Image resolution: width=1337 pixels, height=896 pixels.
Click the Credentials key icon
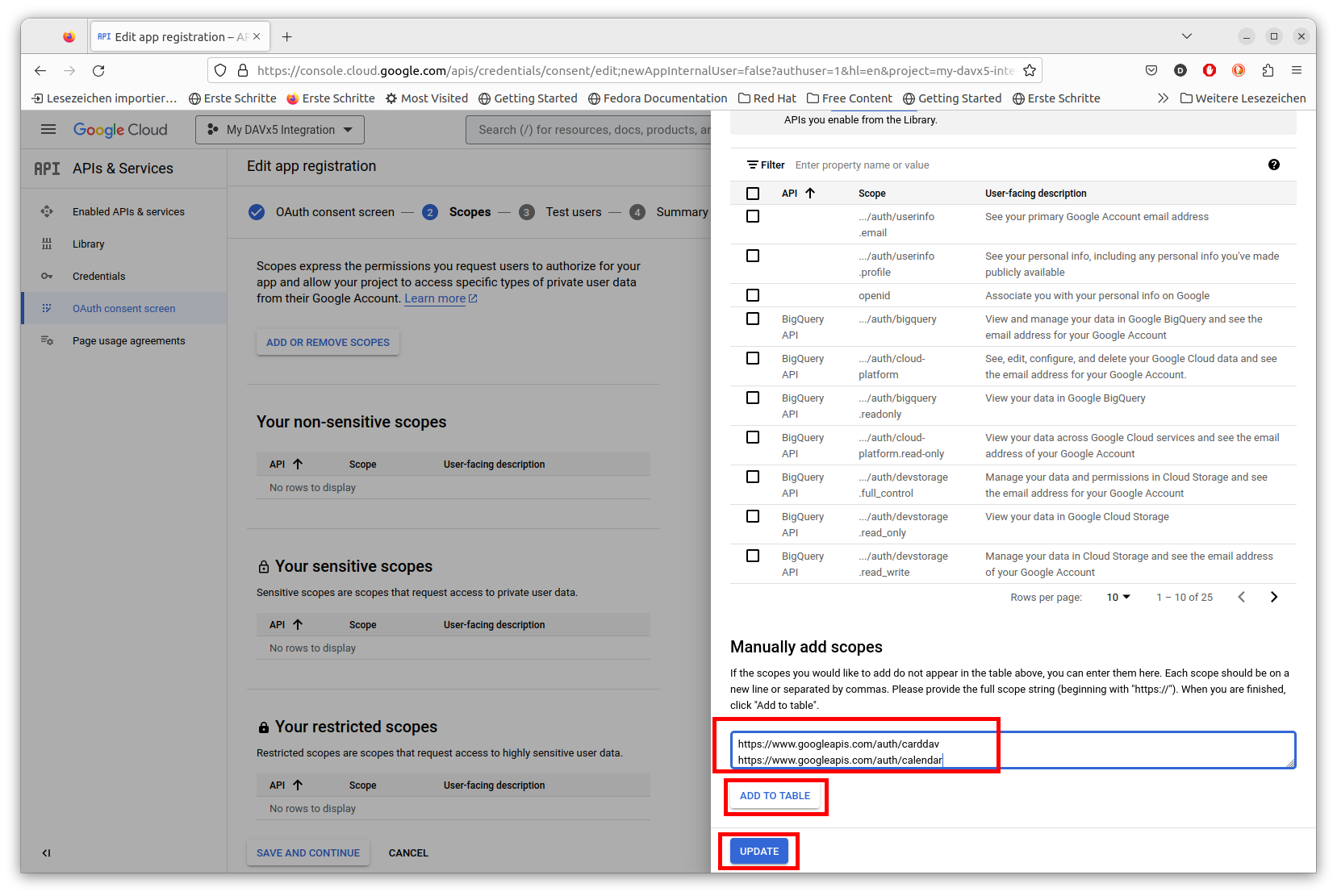(47, 276)
